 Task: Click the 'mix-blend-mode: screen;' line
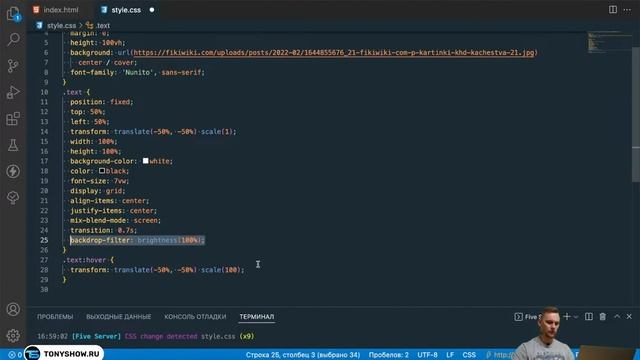(115, 220)
